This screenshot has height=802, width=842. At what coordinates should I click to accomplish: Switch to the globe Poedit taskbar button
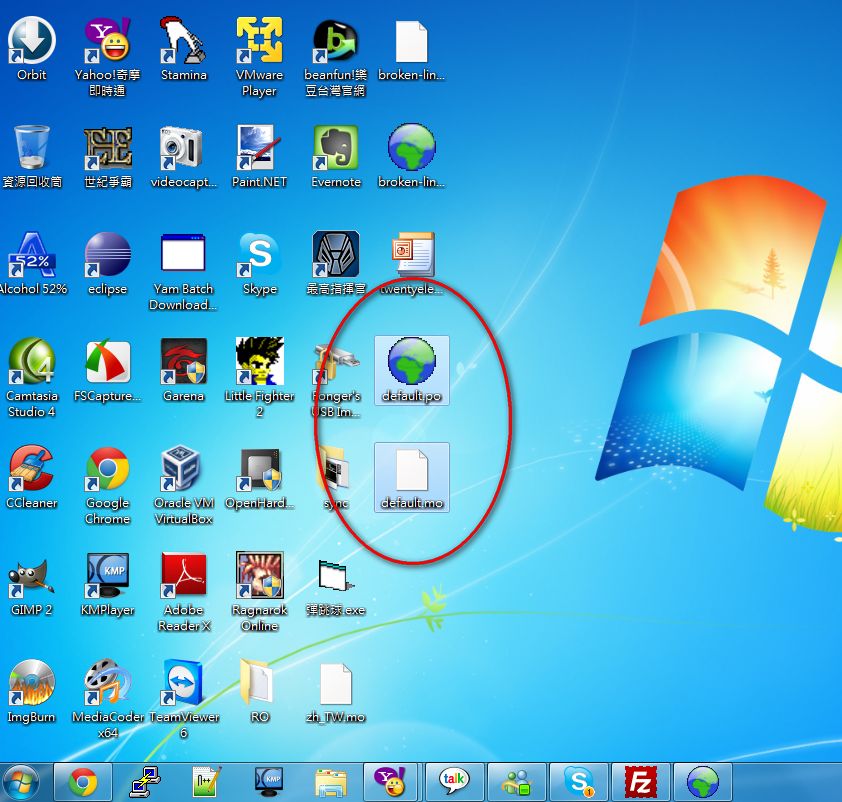point(702,782)
